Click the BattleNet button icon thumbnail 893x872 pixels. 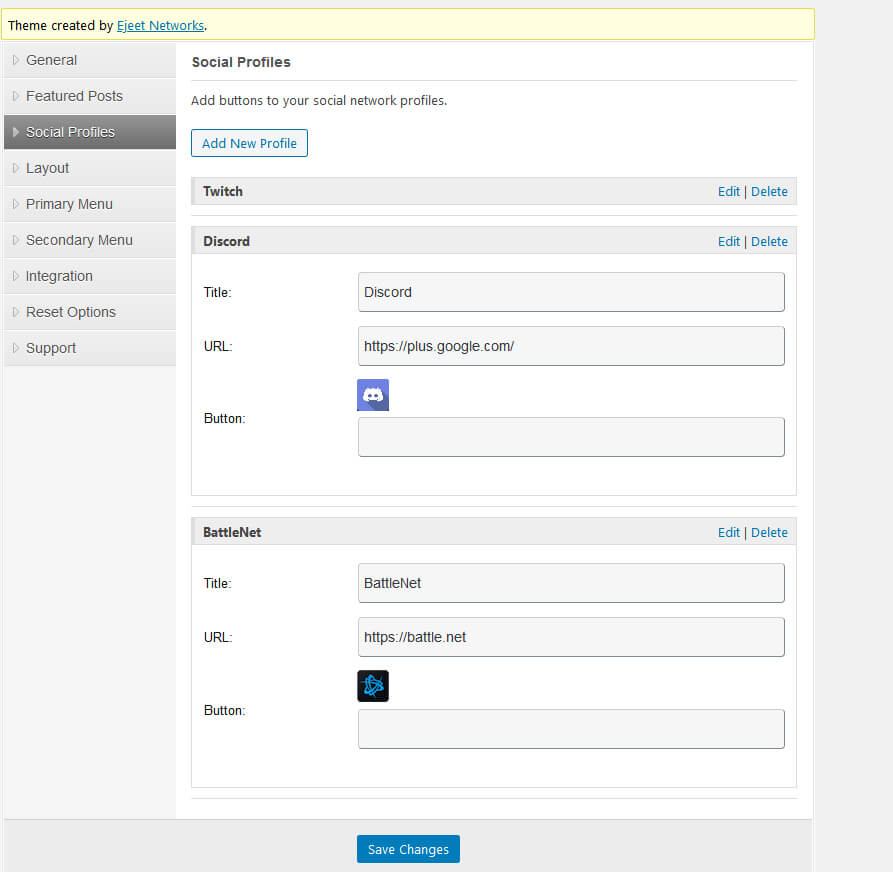point(372,686)
